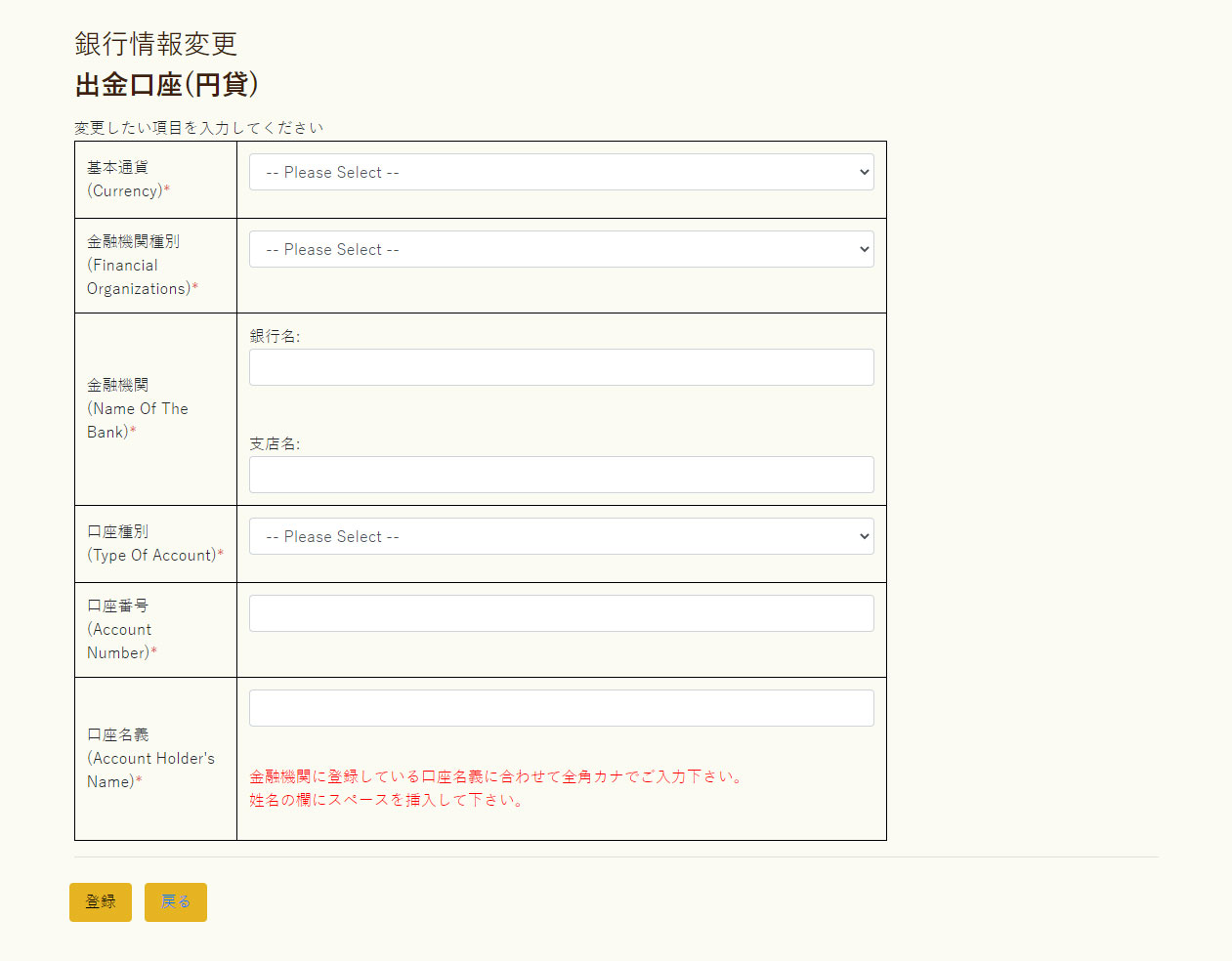Image resolution: width=1232 pixels, height=961 pixels.
Task: Click the red 全角カナでご入力下さい note
Action: [498, 776]
